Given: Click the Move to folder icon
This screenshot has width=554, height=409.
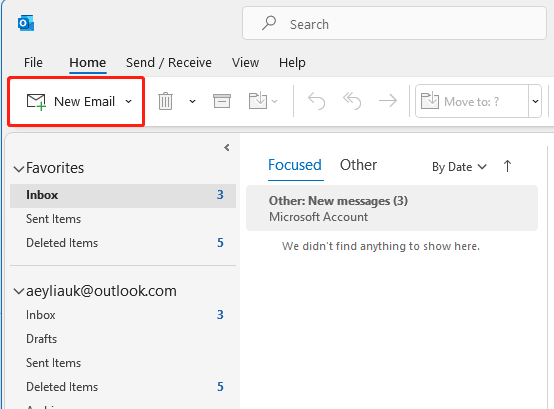Looking at the screenshot, I should pyautogui.click(x=258, y=101).
